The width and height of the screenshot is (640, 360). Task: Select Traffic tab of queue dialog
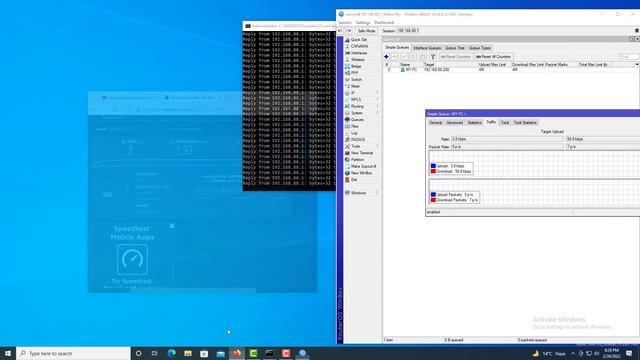pyautogui.click(x=491, y=122)
